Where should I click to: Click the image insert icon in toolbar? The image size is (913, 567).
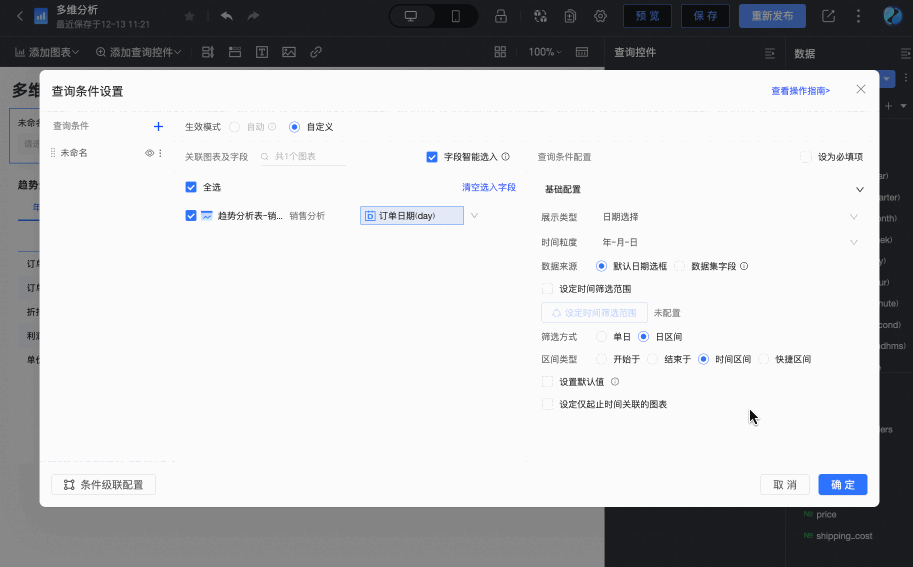(289, 52)
